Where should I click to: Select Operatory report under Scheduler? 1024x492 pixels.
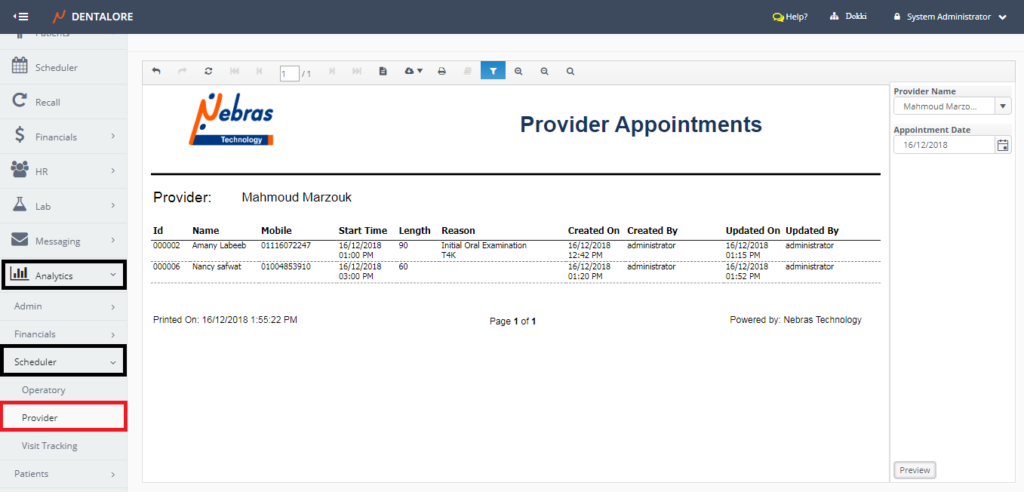[43, 390]
